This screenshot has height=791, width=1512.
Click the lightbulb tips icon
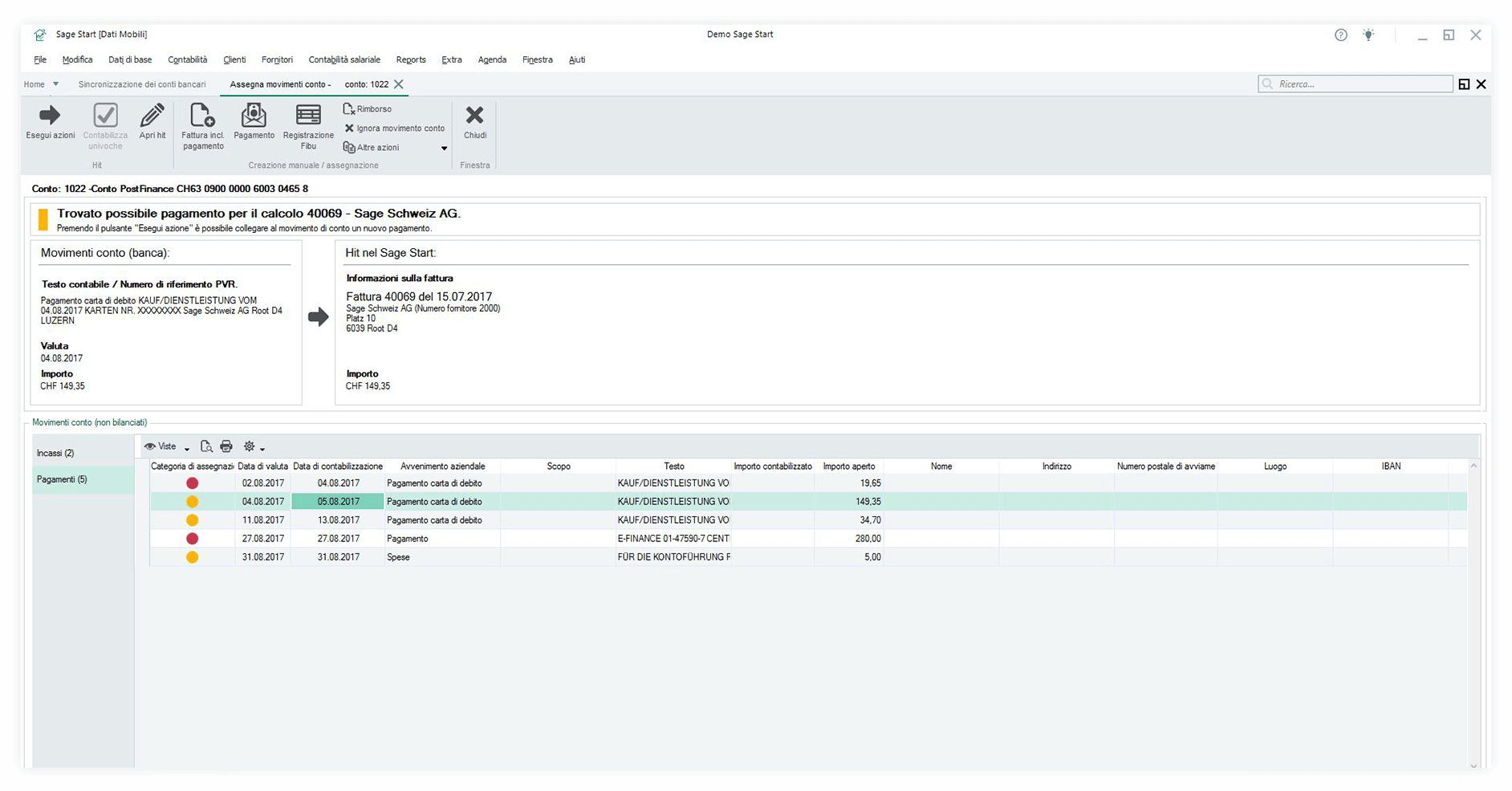[1368, 35]
